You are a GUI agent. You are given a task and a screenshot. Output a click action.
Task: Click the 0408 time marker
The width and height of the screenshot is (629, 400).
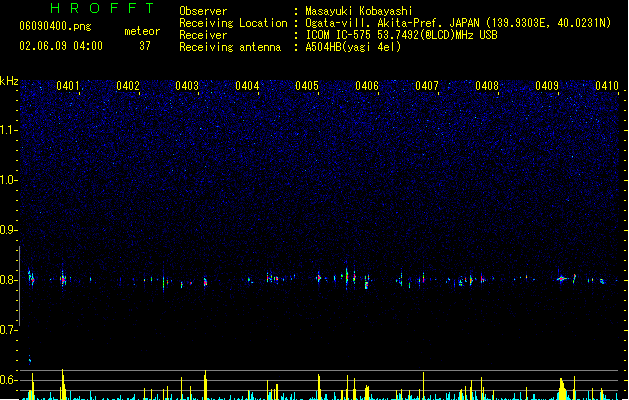click(487, 86)
